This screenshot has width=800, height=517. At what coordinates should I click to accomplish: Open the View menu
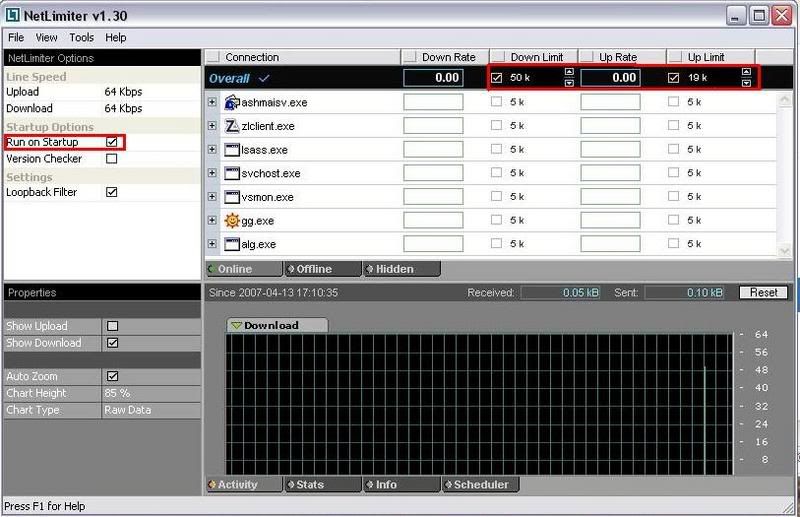tap(46, 37)
